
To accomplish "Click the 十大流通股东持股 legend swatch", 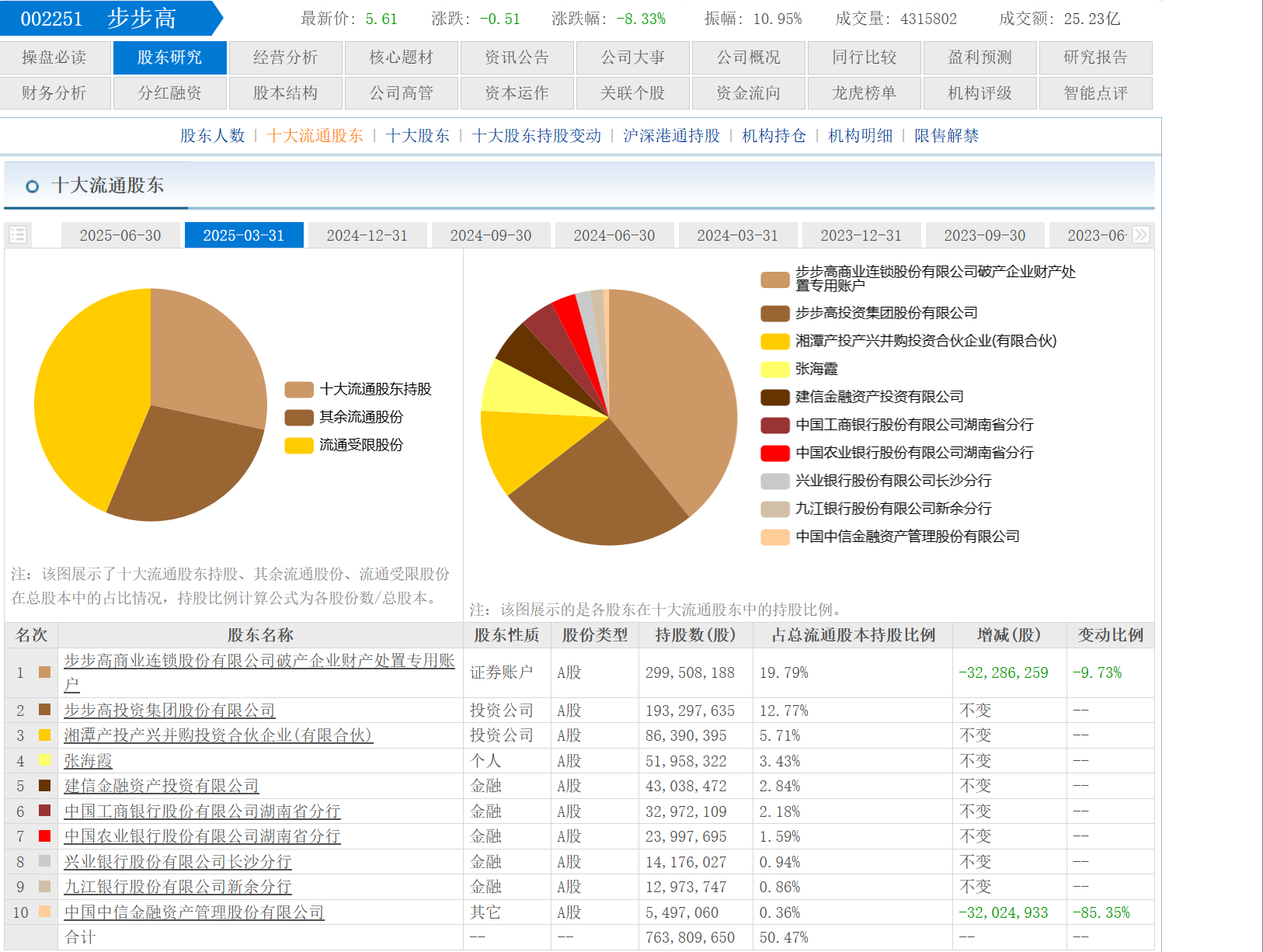I will [x=299, y=390].
